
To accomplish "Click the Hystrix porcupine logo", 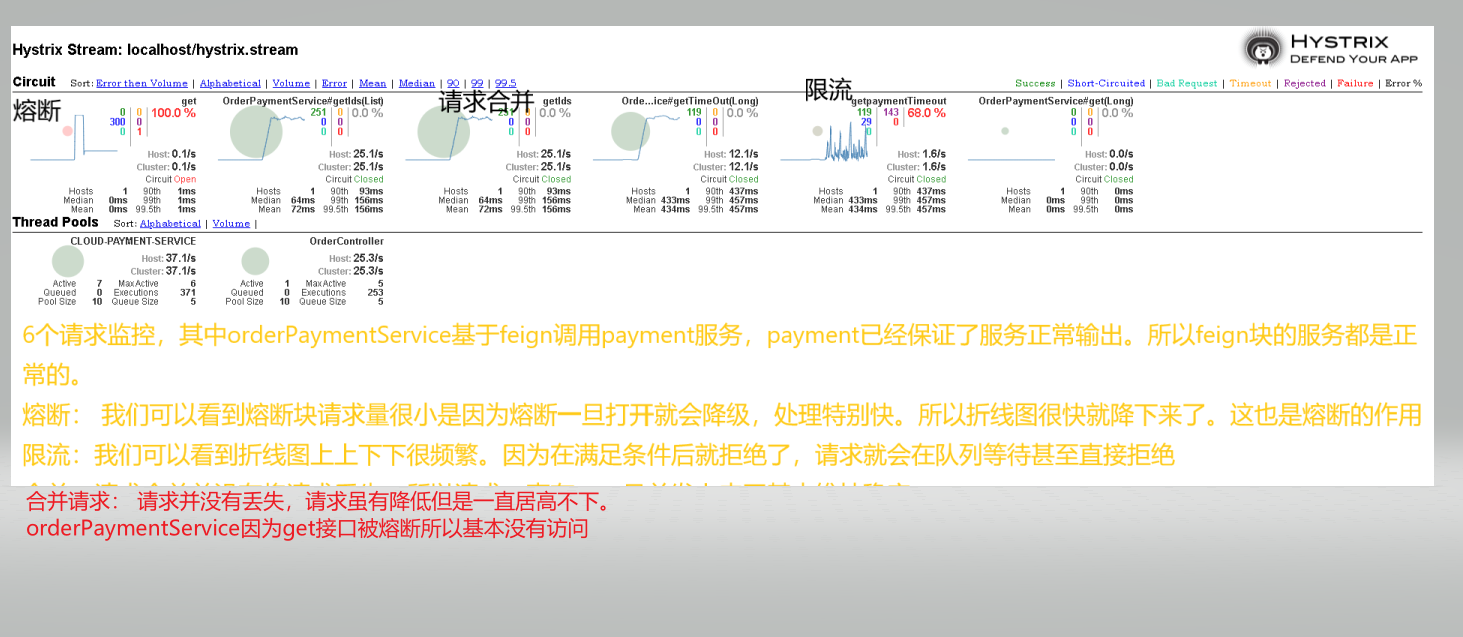I will (x=1263, y=49).
